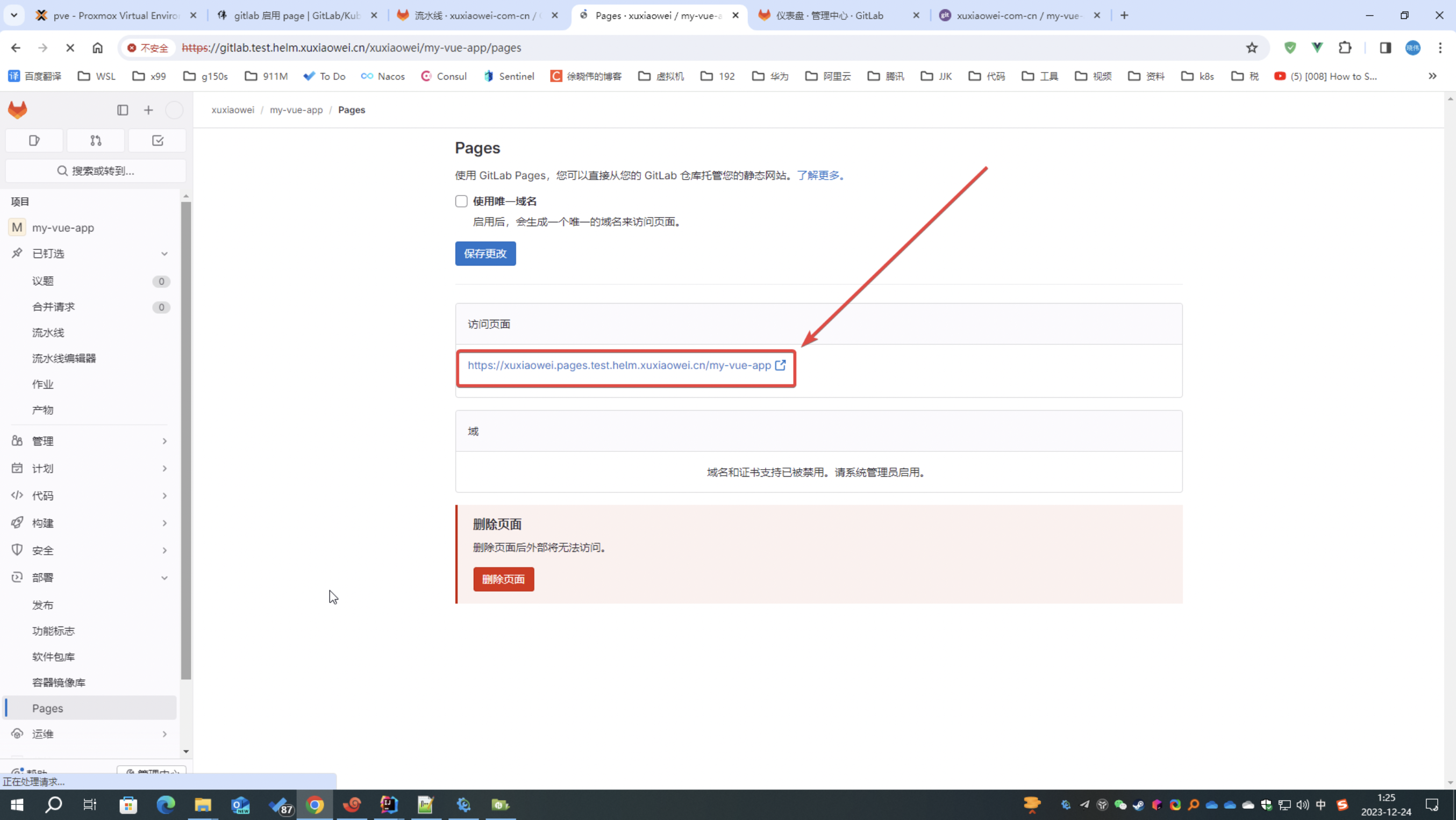Screen dimensions: 1456x820
Task: Click the bookmark star in address bar
Action: click(1251, 48)
